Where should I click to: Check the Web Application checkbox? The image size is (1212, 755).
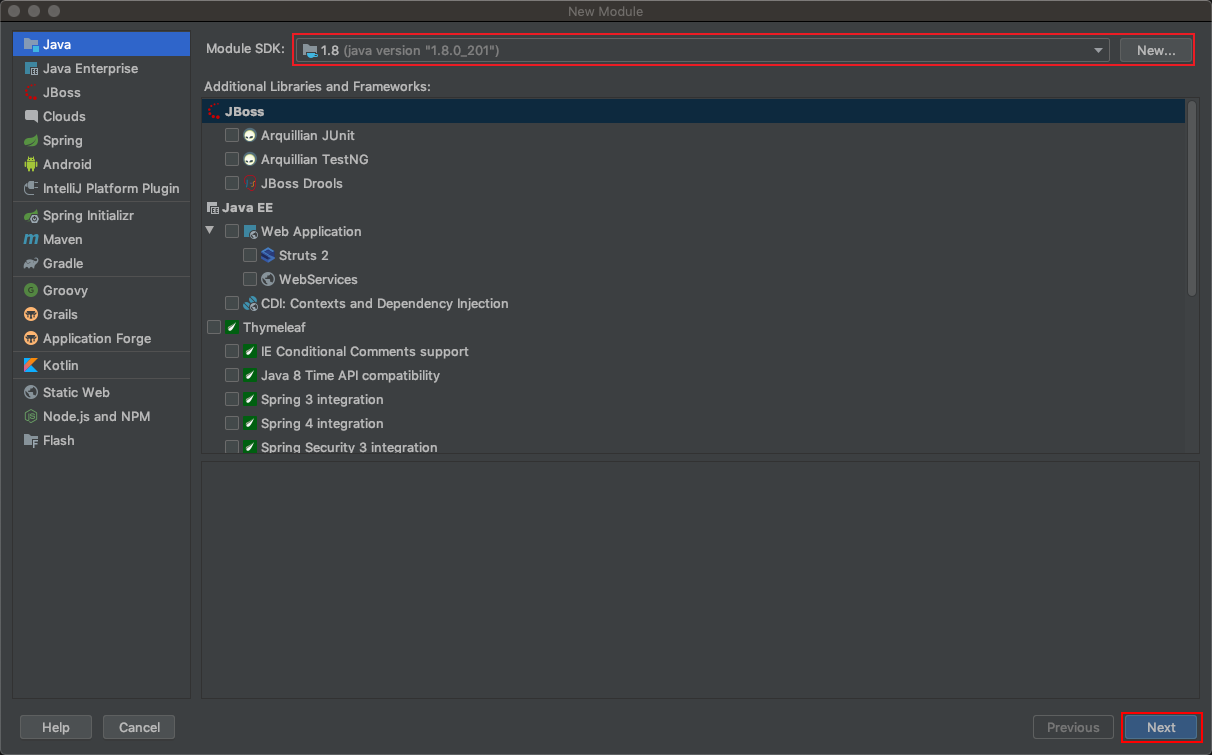click(x=232, y=231)
